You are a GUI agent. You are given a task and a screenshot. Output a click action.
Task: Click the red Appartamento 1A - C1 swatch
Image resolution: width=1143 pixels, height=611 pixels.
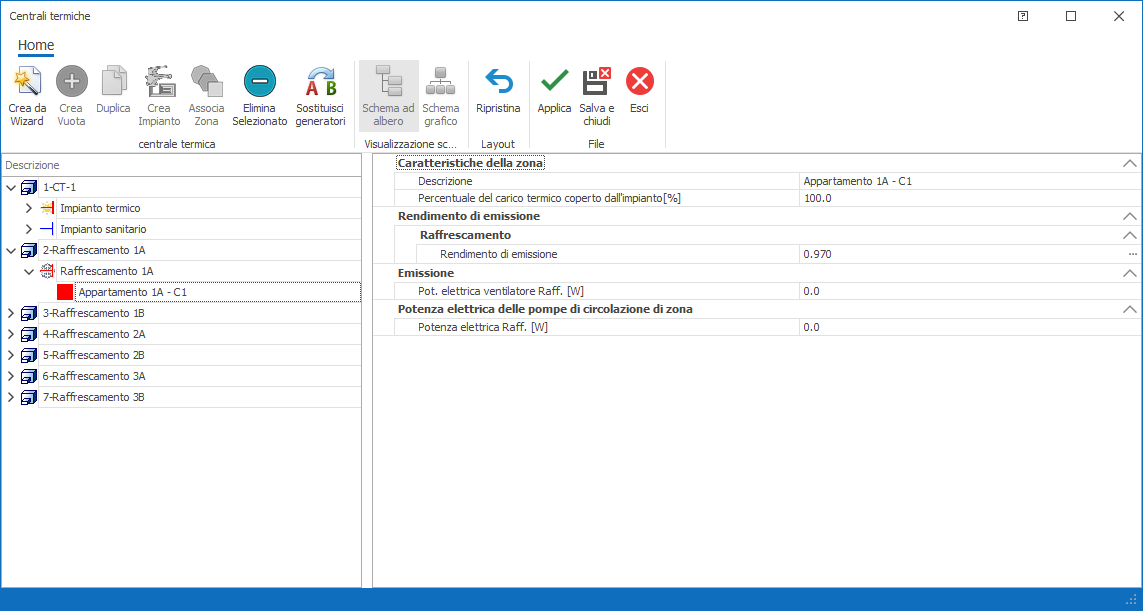pyautogui.click(x=65, y=292)
